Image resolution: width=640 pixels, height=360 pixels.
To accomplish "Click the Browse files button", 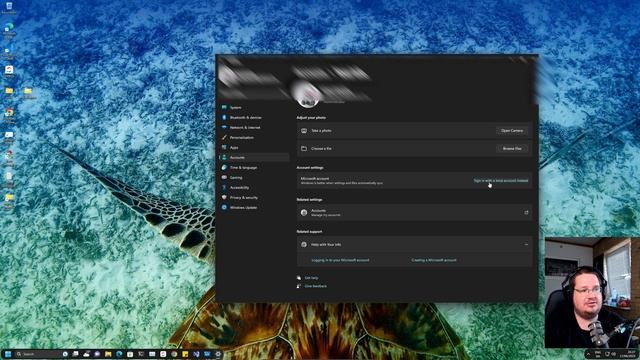I will 511,149.
